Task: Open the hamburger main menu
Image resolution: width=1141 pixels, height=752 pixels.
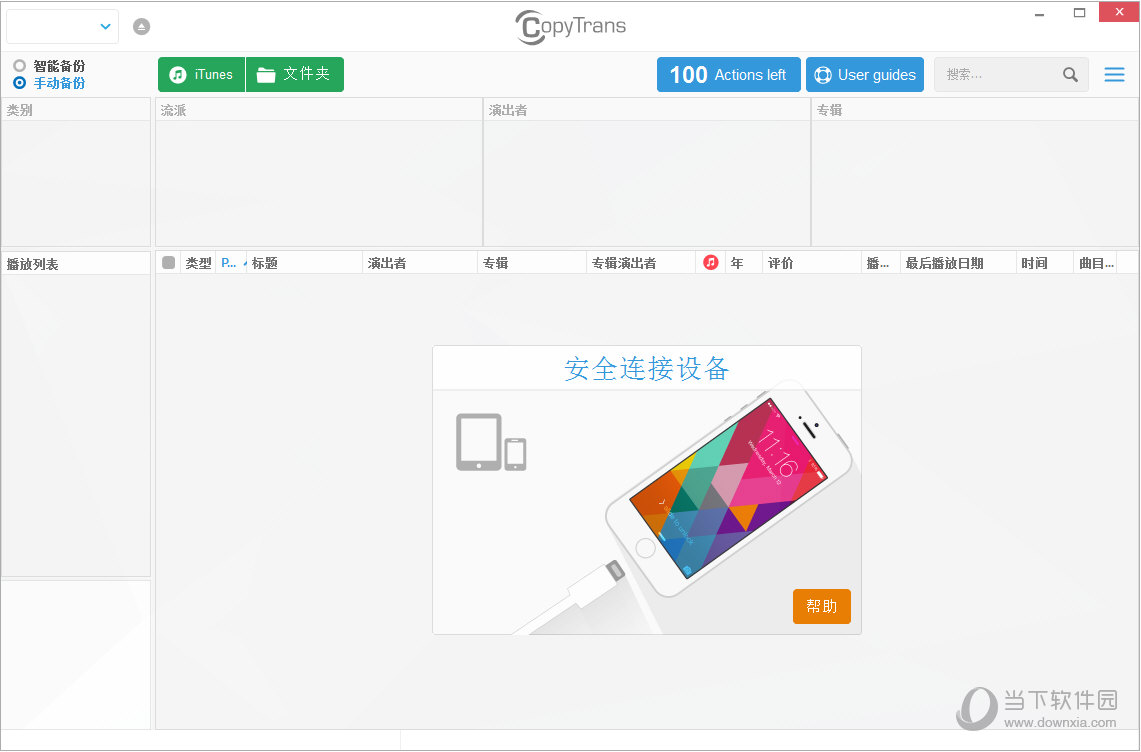Action: coord(1114,74)
